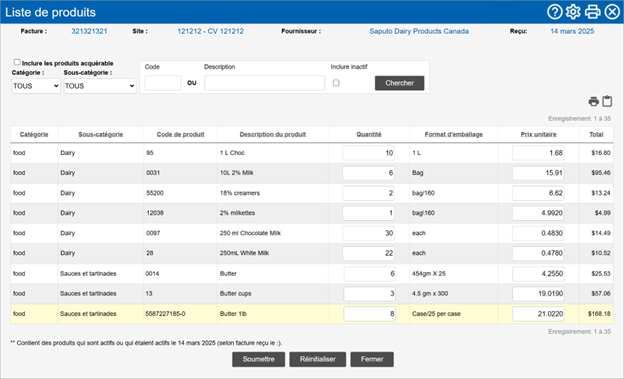The width and height of the screenshot is (624, 379).
Task: Select the 454gm X 25 format cell
Action: (x=453, y=274)
